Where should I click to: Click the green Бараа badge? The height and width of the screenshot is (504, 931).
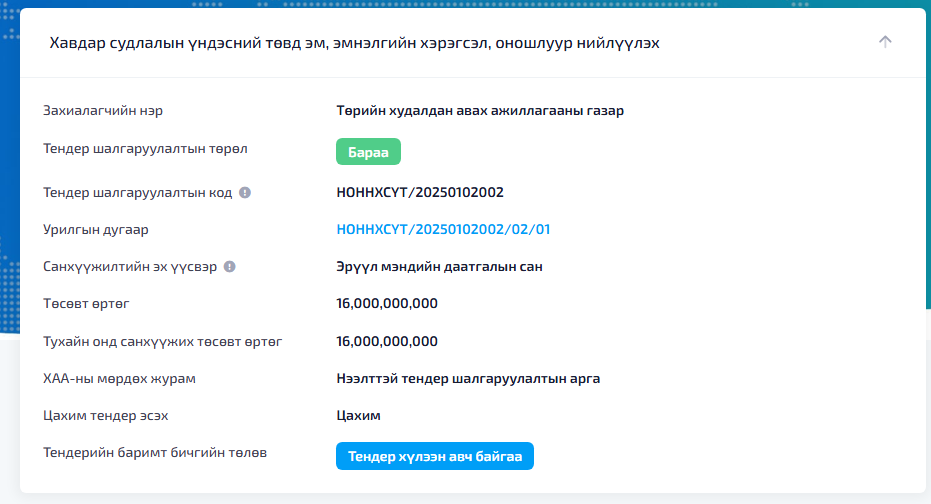pos(368,153)
